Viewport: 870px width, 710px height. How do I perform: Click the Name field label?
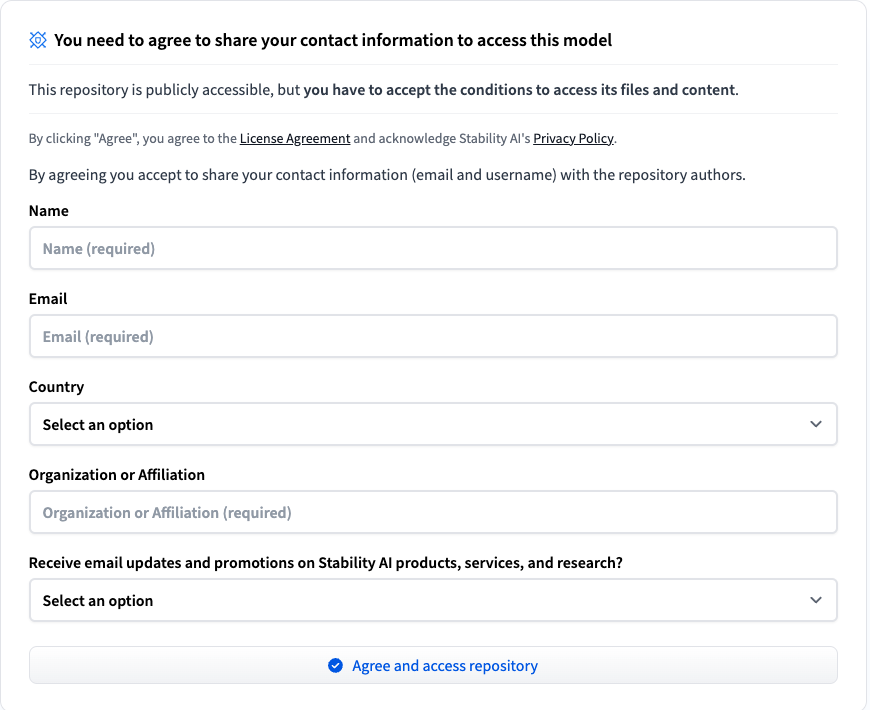coord(49,211)
